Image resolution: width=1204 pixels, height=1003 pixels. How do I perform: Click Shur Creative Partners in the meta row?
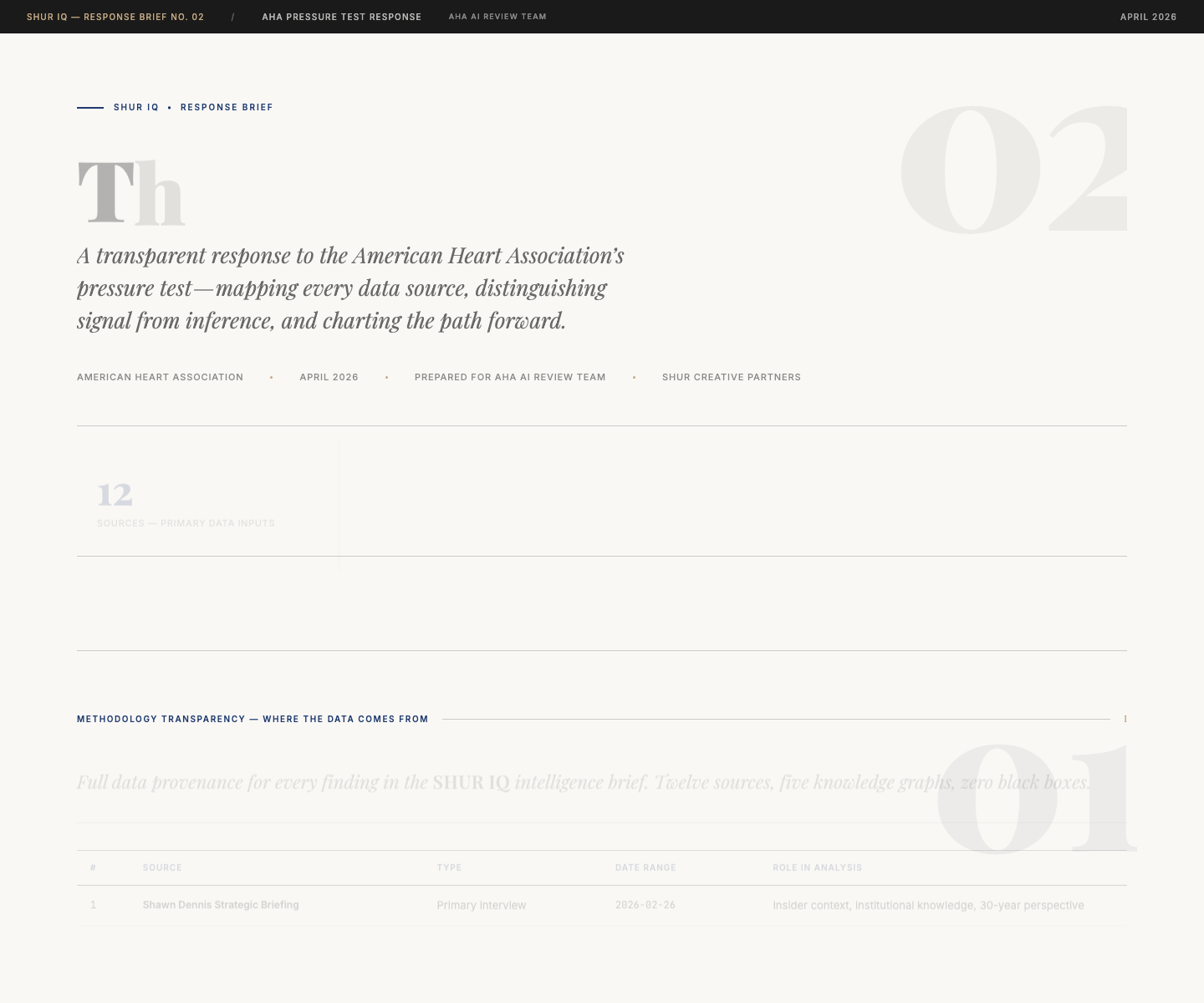731,377
